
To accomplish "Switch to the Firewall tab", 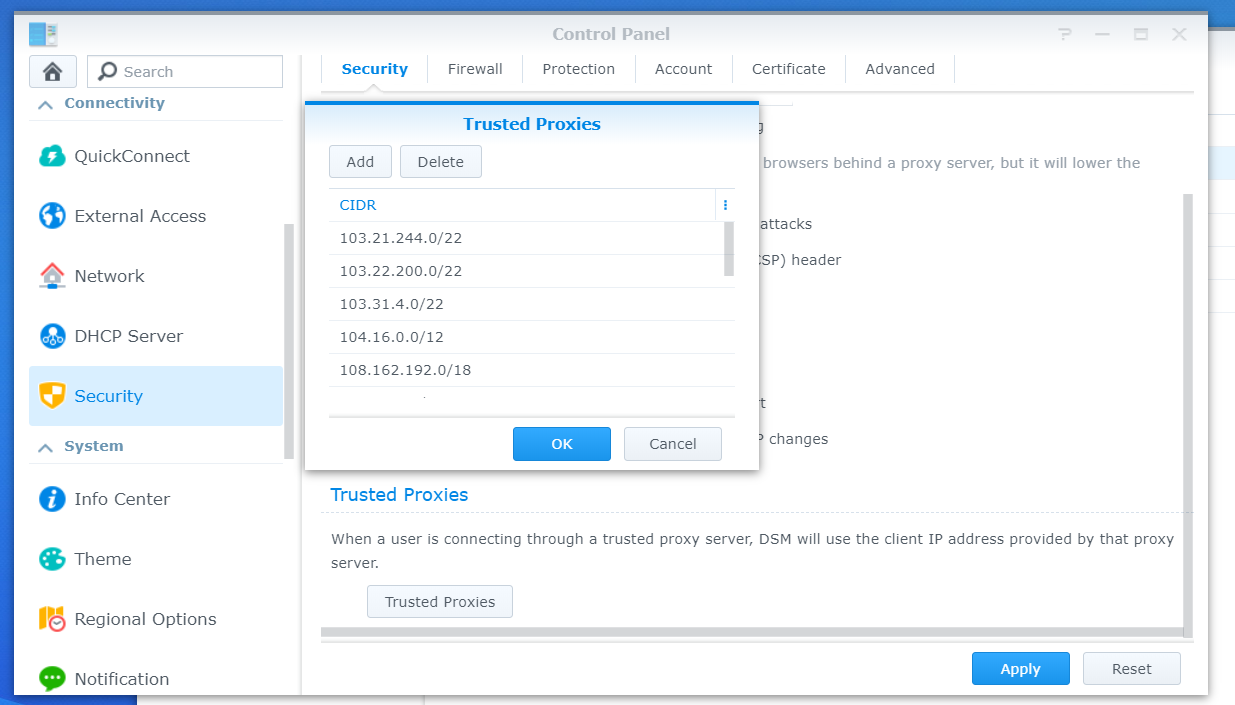I will coord(475,69).
